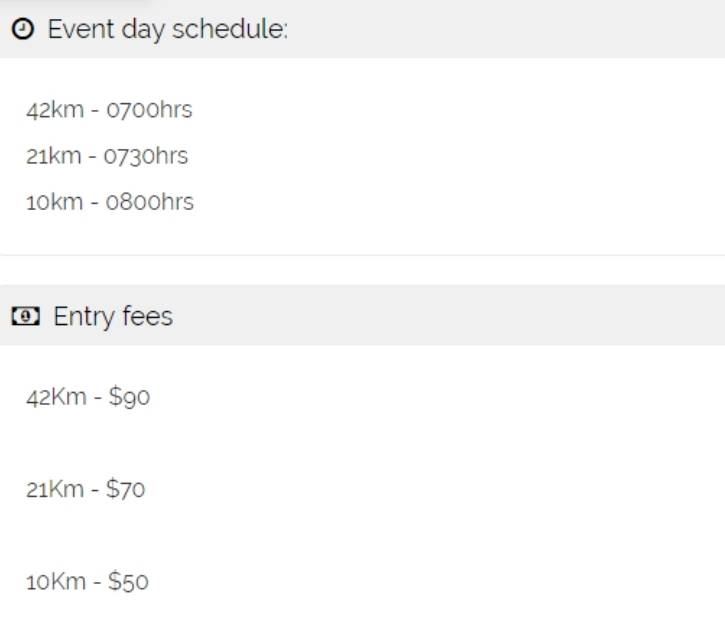Select the 42Km label under Entry fees

pyautogui.click(x=56, y=397)
